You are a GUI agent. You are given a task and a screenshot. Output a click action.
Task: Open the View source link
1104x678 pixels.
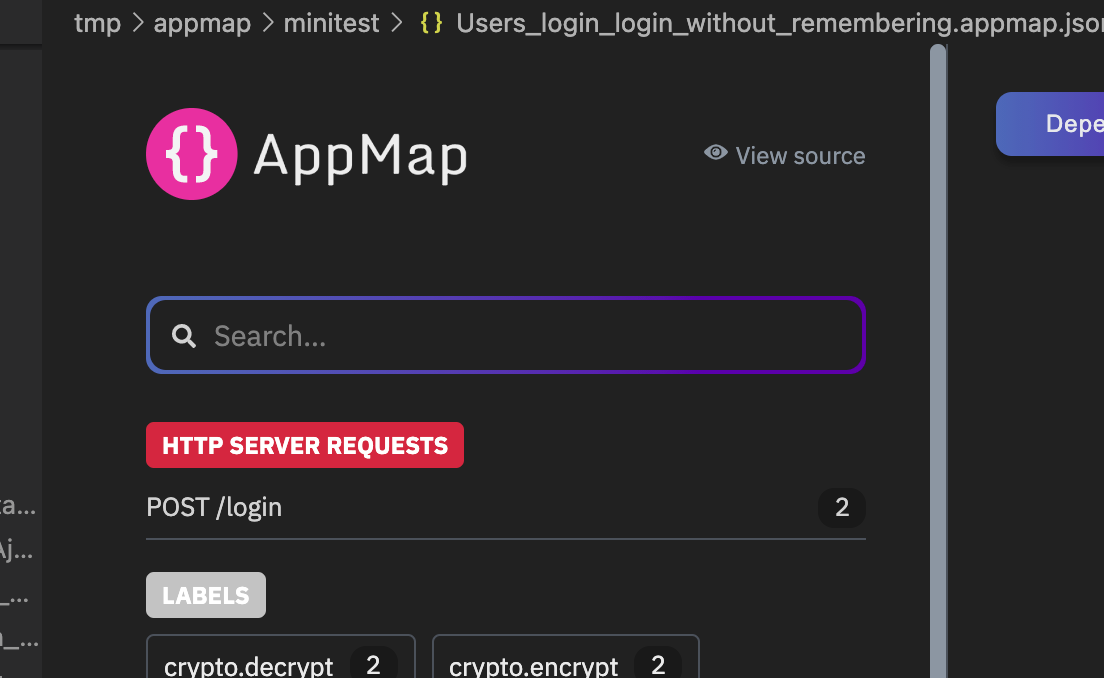point(799,155)
